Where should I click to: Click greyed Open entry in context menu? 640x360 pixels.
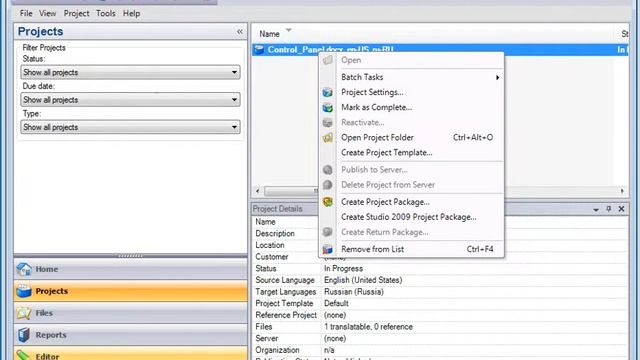(411, 60)
